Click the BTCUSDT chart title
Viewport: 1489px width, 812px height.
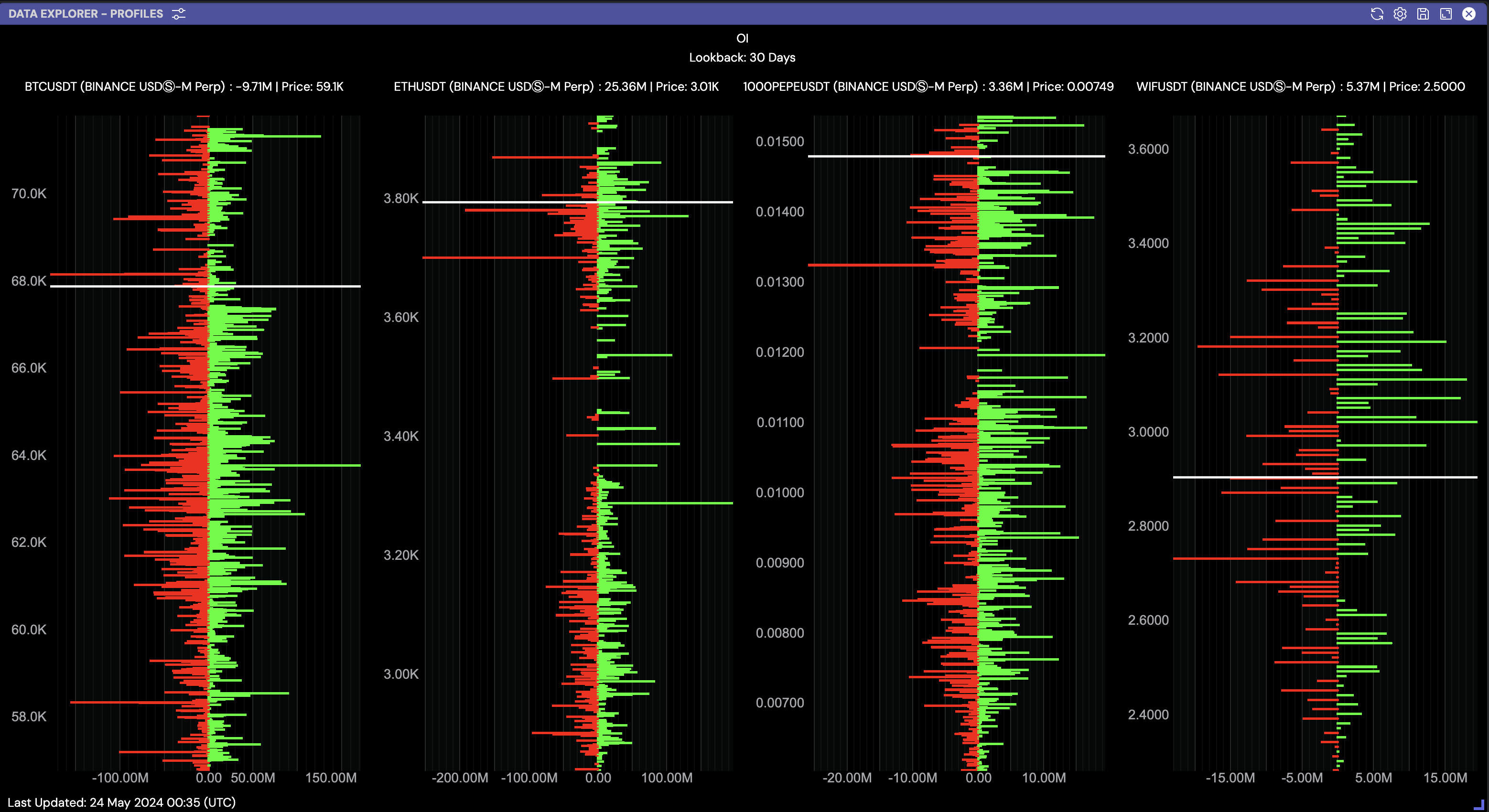184,86
